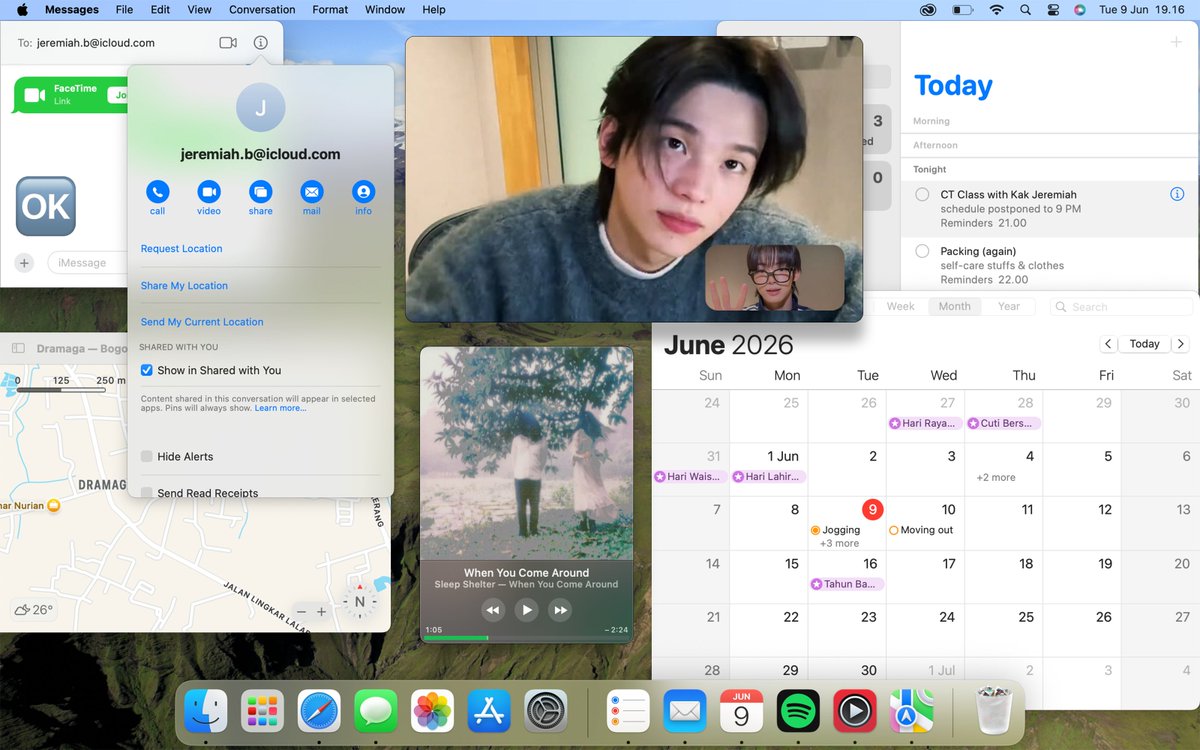Jump to Today in Calendar
The image size is (1200, 750).
click(1144, 344)
